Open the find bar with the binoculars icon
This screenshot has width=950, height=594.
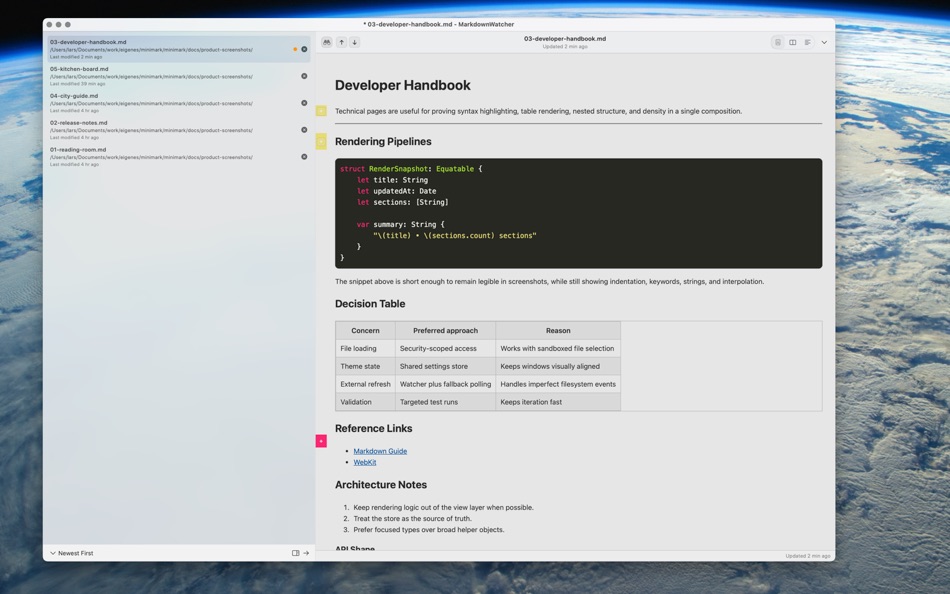(326, 42)
